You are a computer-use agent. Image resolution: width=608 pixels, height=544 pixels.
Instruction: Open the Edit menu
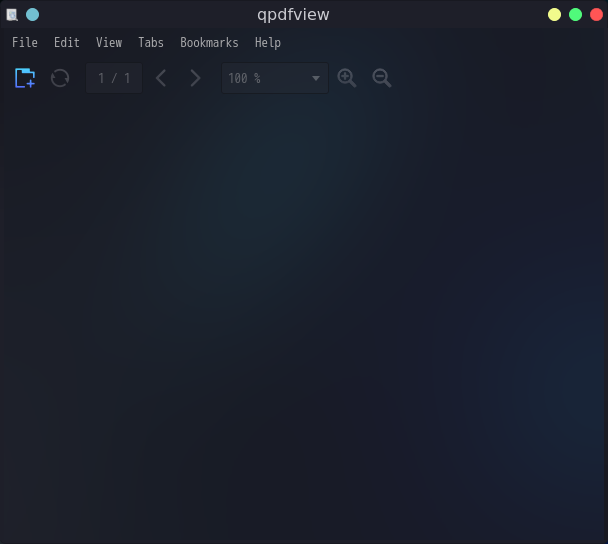point(67,42)
